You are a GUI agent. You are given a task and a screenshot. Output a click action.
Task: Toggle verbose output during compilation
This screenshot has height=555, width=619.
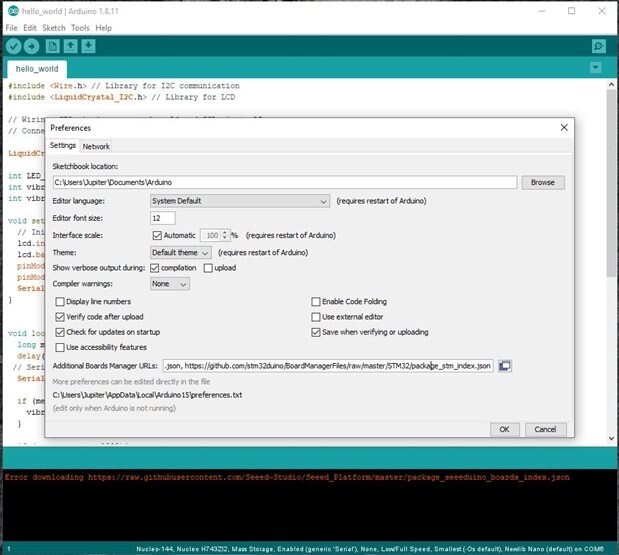[x=154, y=268]
